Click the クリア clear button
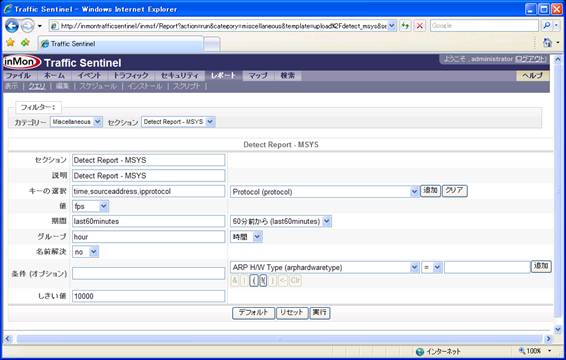566x360 pixels. [454, 191]
